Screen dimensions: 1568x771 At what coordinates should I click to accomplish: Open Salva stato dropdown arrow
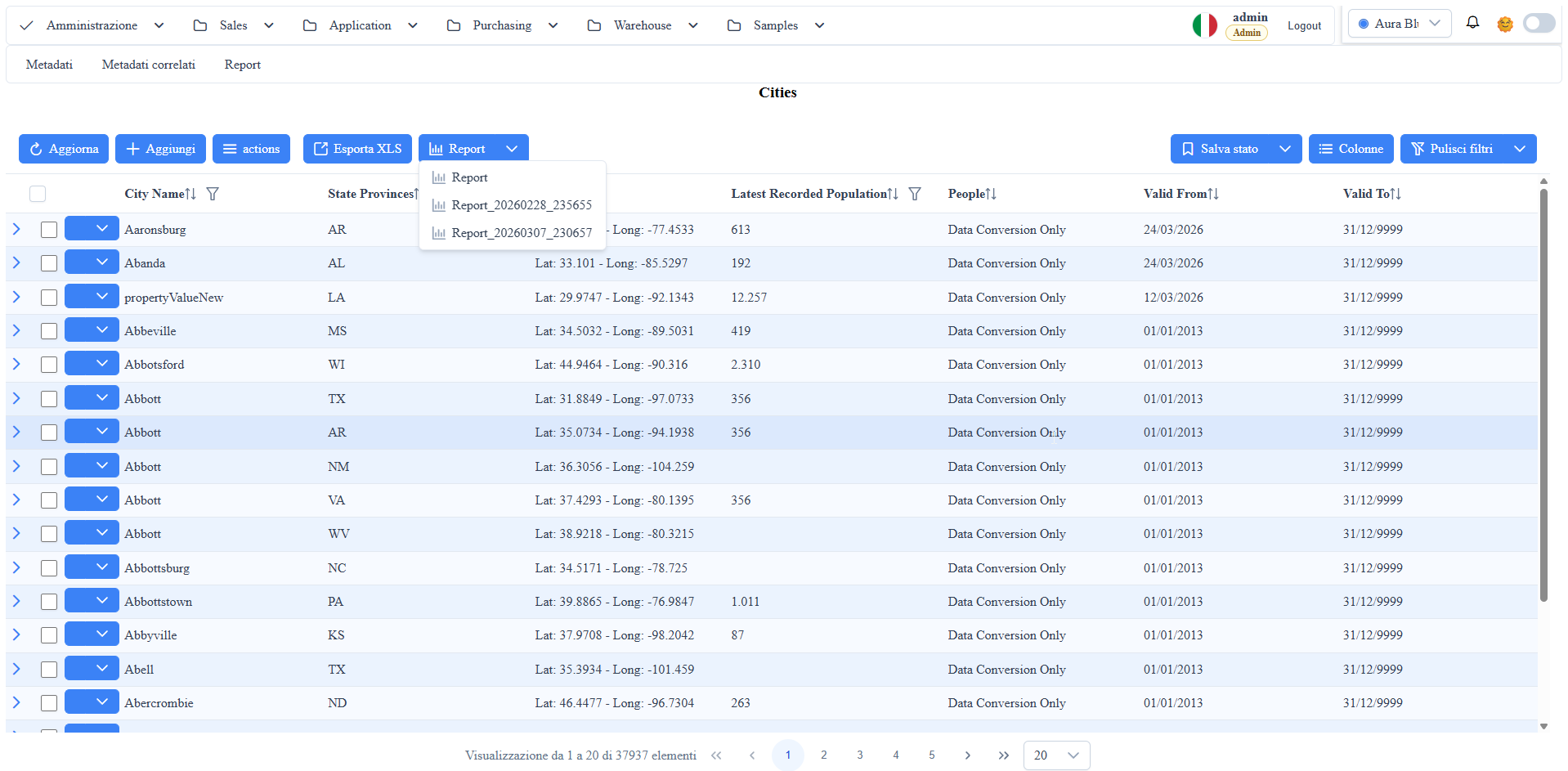[x=1285, y=149]
